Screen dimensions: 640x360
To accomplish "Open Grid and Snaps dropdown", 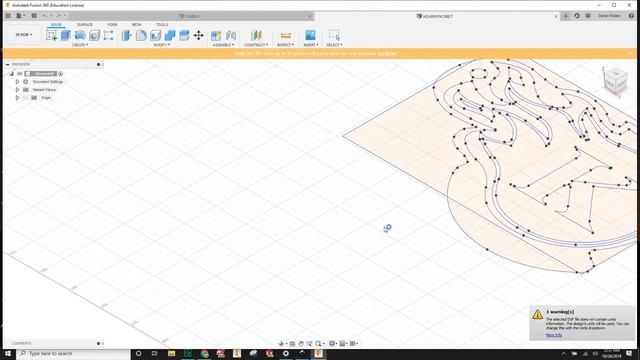I will click(344, 344).
